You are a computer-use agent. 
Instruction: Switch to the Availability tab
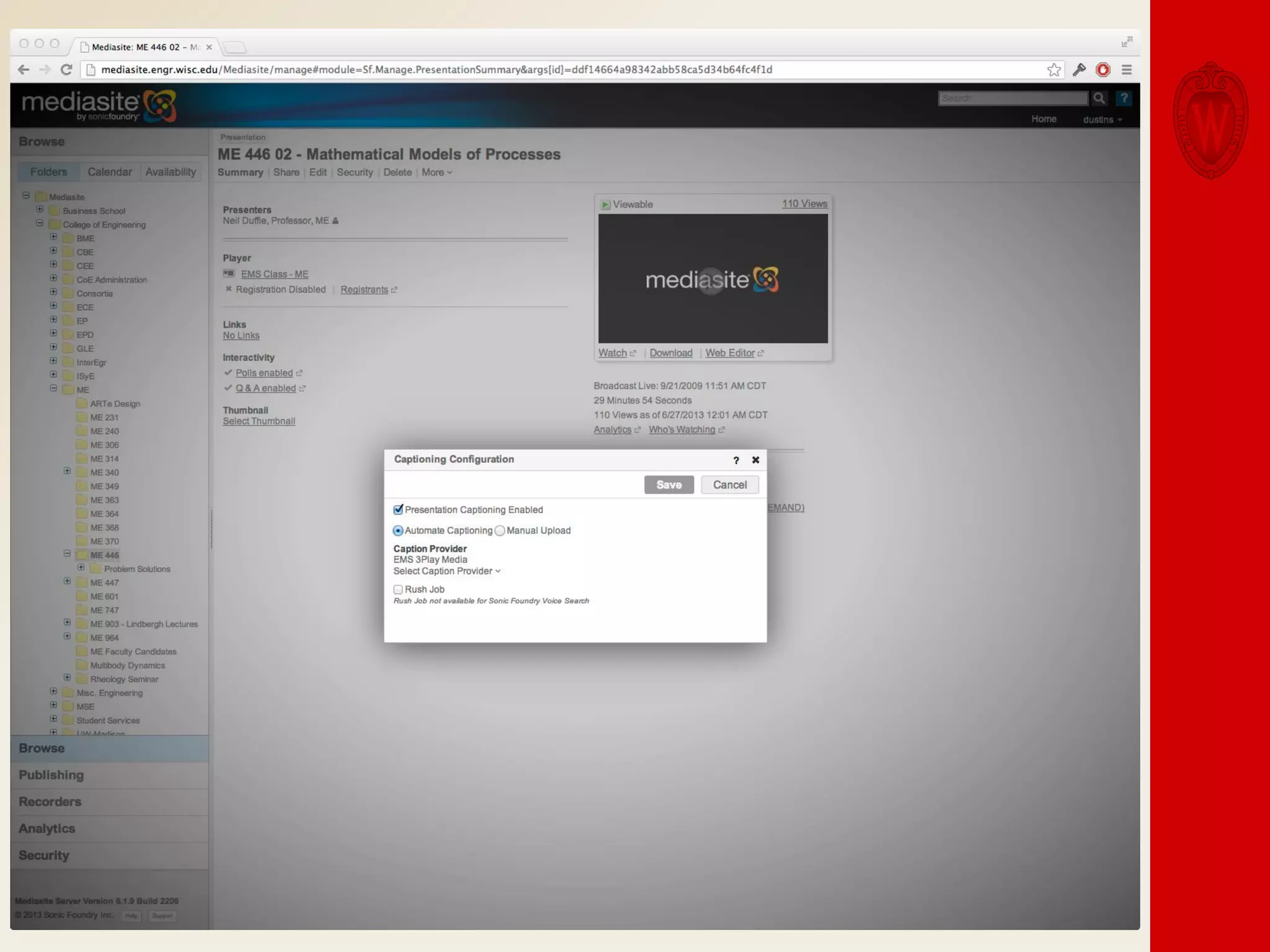point(171,172)
